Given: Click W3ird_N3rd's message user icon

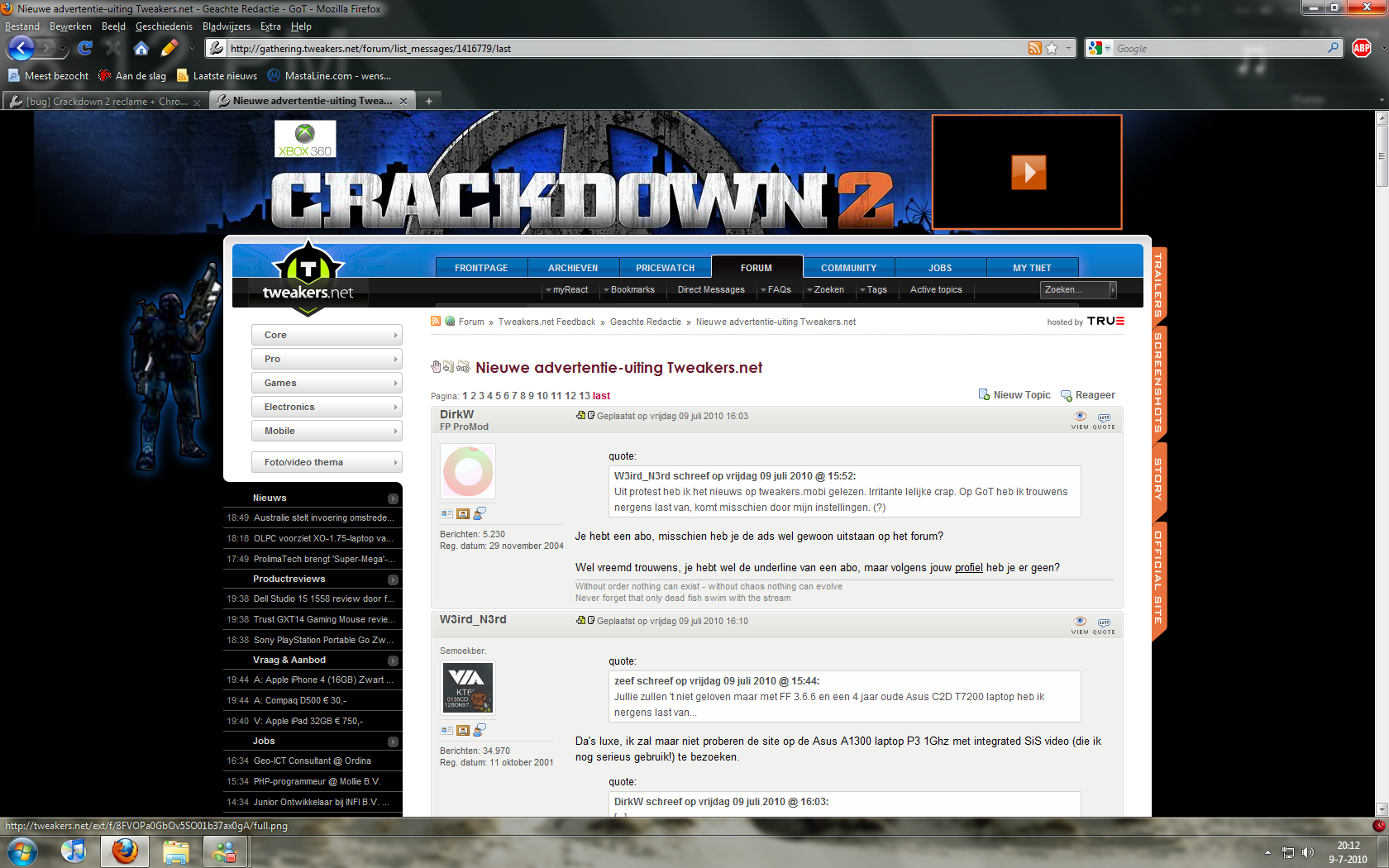Looking at the screenshot, I should [x=480, y=730].
